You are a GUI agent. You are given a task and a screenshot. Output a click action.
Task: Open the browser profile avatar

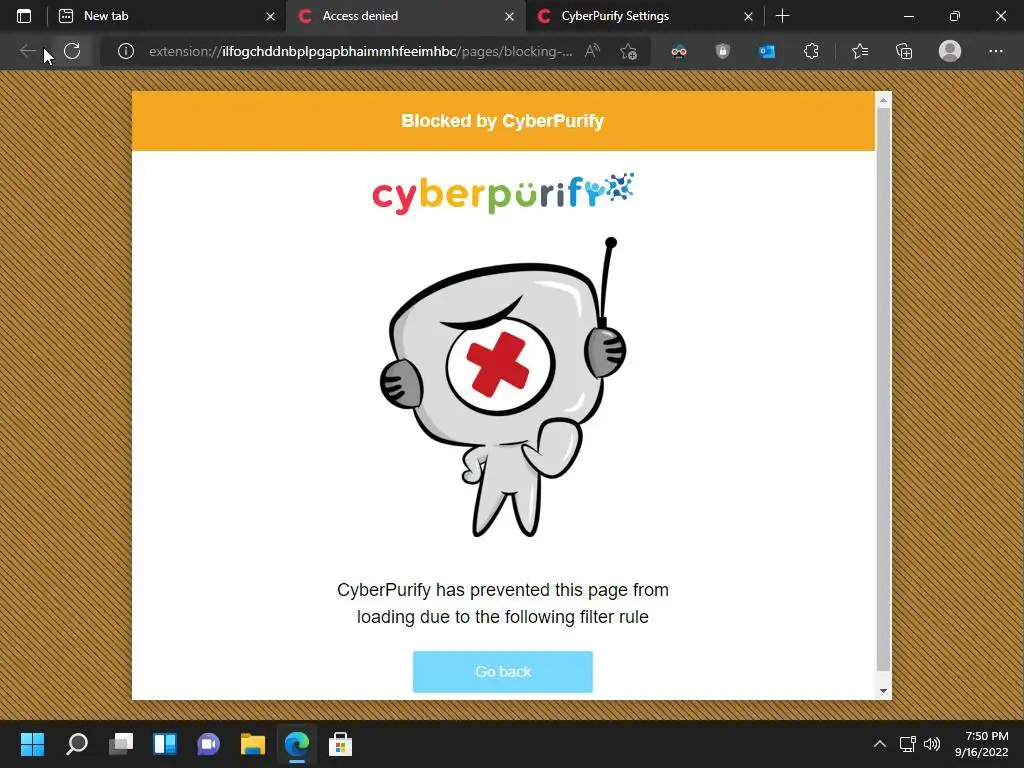[x=950, y=51]
